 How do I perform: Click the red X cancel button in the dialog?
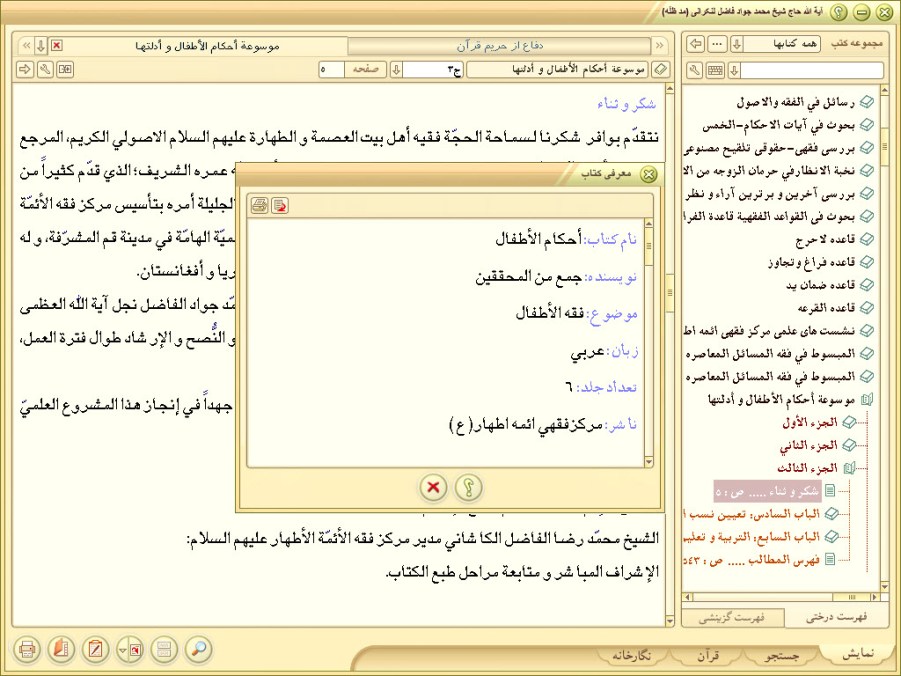[x=432, y=488]
